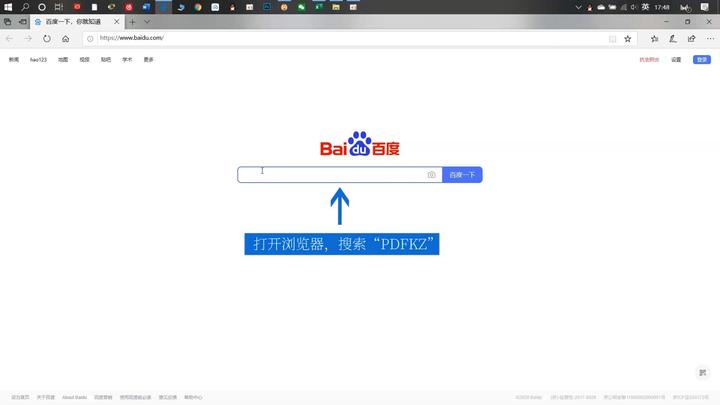Switch IME language indicator 英
Viewport: 720px width, 405px height.
pyautogui.click(x=645, y=7)
